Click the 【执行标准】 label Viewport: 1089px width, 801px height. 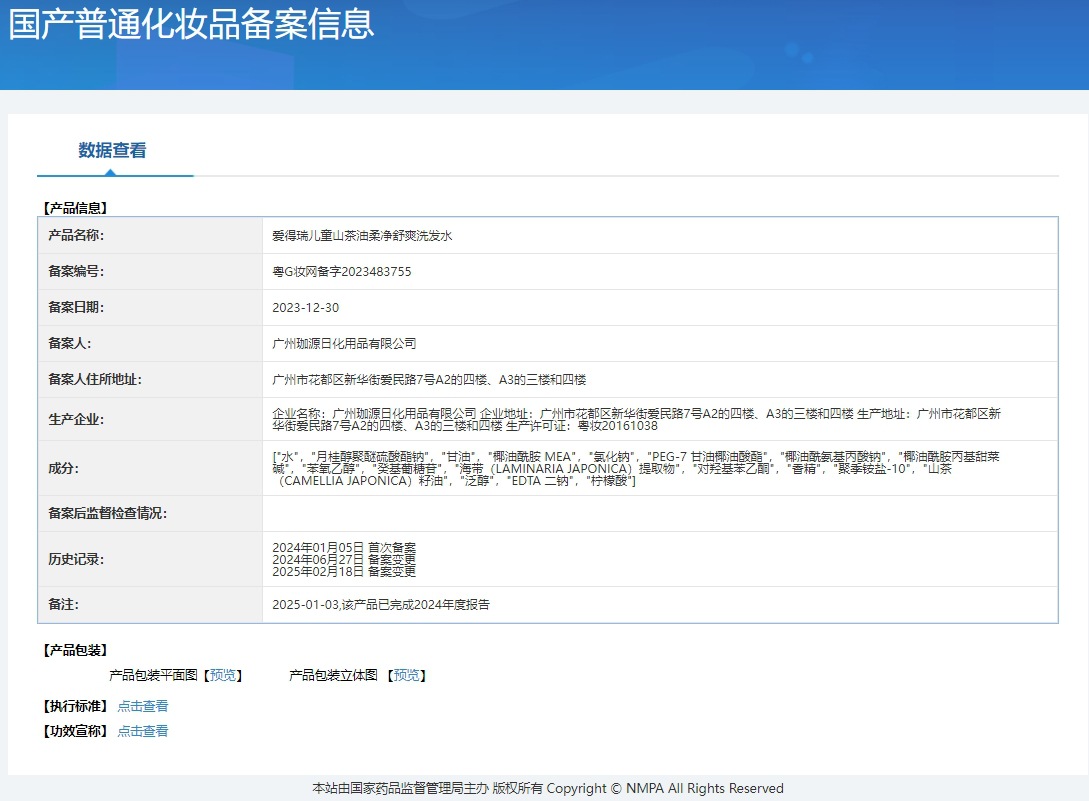pos(75,707)
